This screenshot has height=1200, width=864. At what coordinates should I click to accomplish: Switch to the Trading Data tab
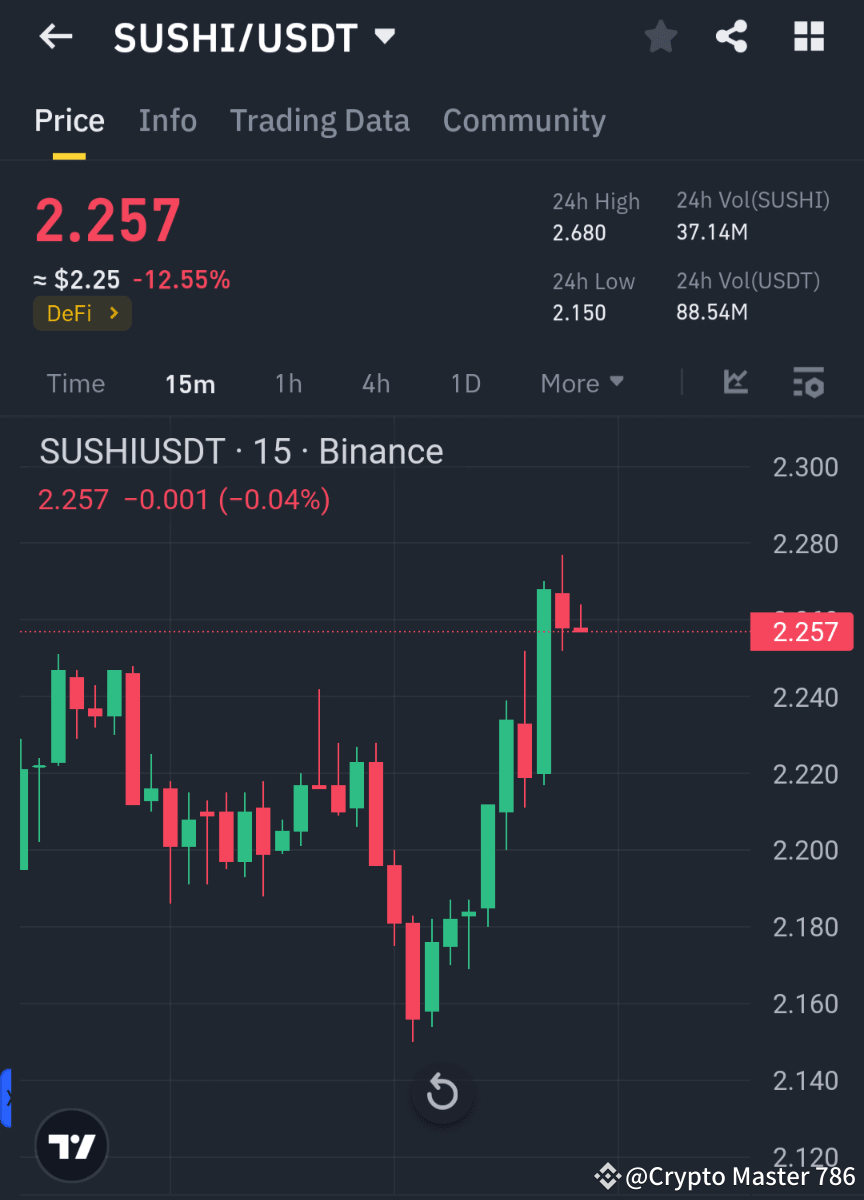(319, 120)
